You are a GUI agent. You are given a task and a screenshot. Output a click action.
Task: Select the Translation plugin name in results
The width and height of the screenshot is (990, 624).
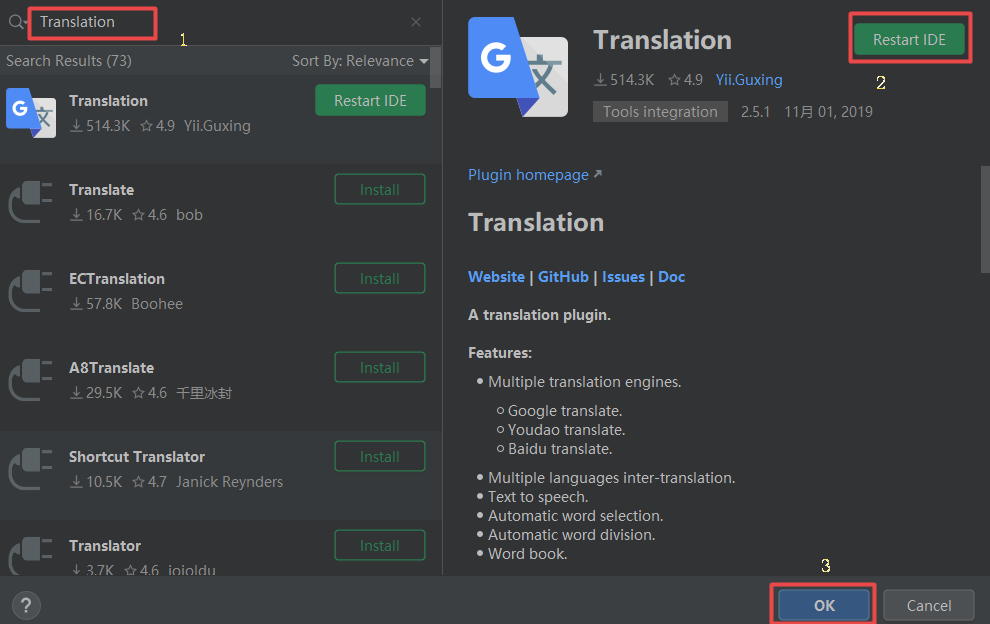[108, 101]
